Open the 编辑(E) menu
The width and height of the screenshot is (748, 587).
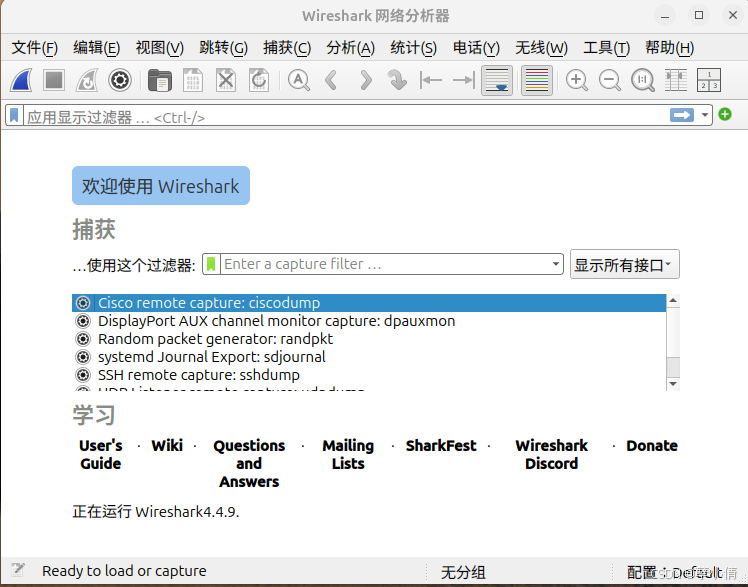[x=96, y=48]
